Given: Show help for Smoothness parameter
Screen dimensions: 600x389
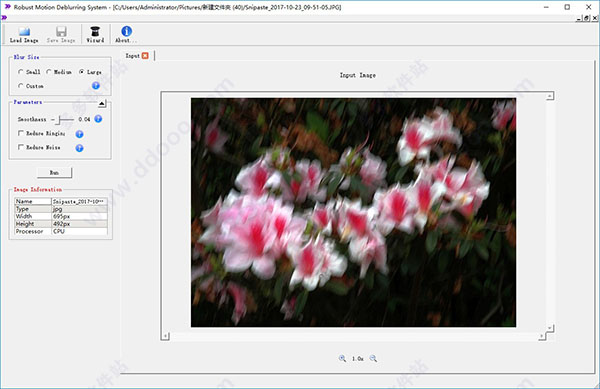Looking at the screenshot, I should pyautogui.click(x=98, y=119).
